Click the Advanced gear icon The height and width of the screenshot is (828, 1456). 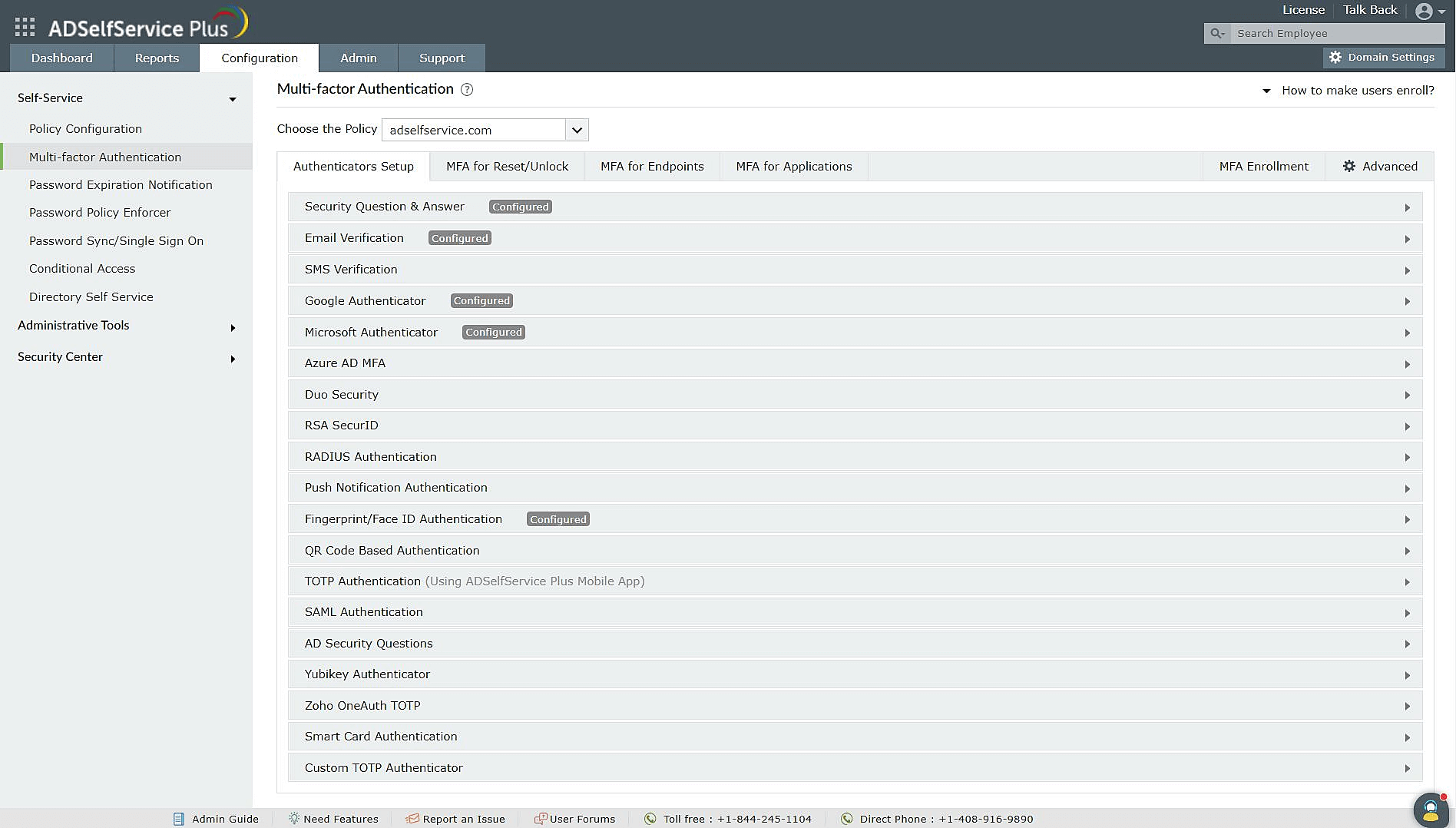tap(1349, 166)
